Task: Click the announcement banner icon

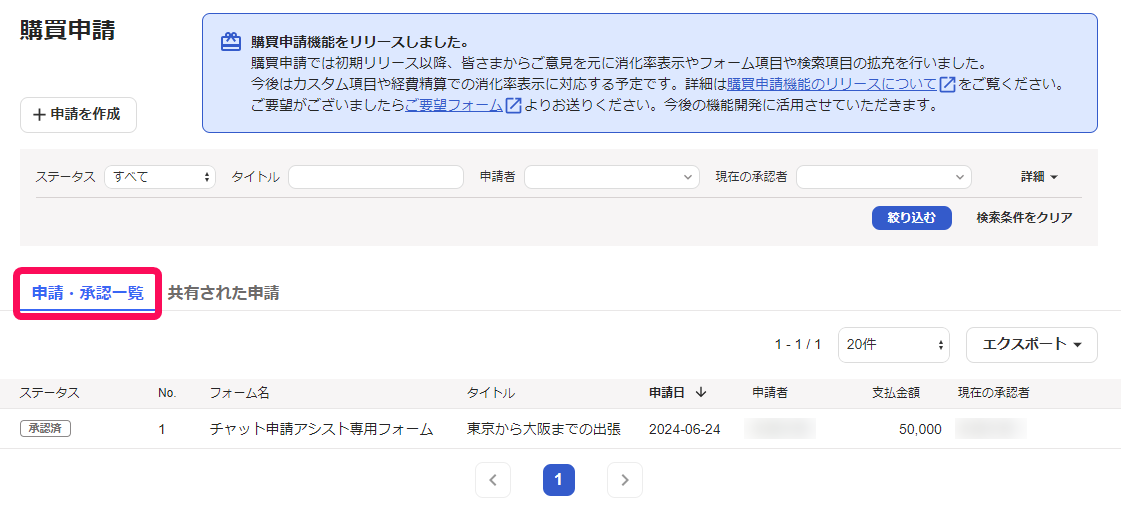Action: [x=230, y=41]
